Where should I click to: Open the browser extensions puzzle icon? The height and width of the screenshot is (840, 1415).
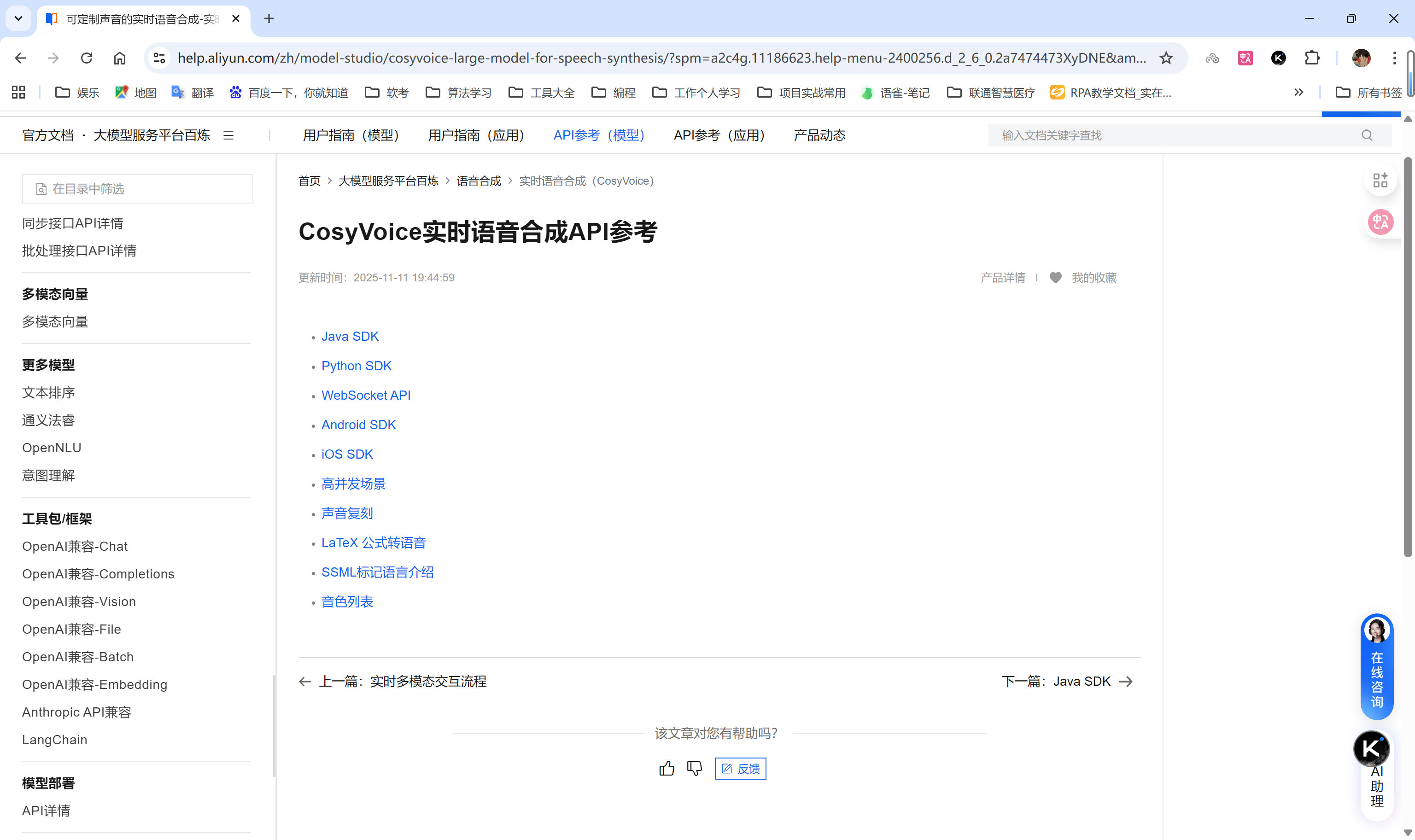pyautogui.click(x=1311, y=58)
